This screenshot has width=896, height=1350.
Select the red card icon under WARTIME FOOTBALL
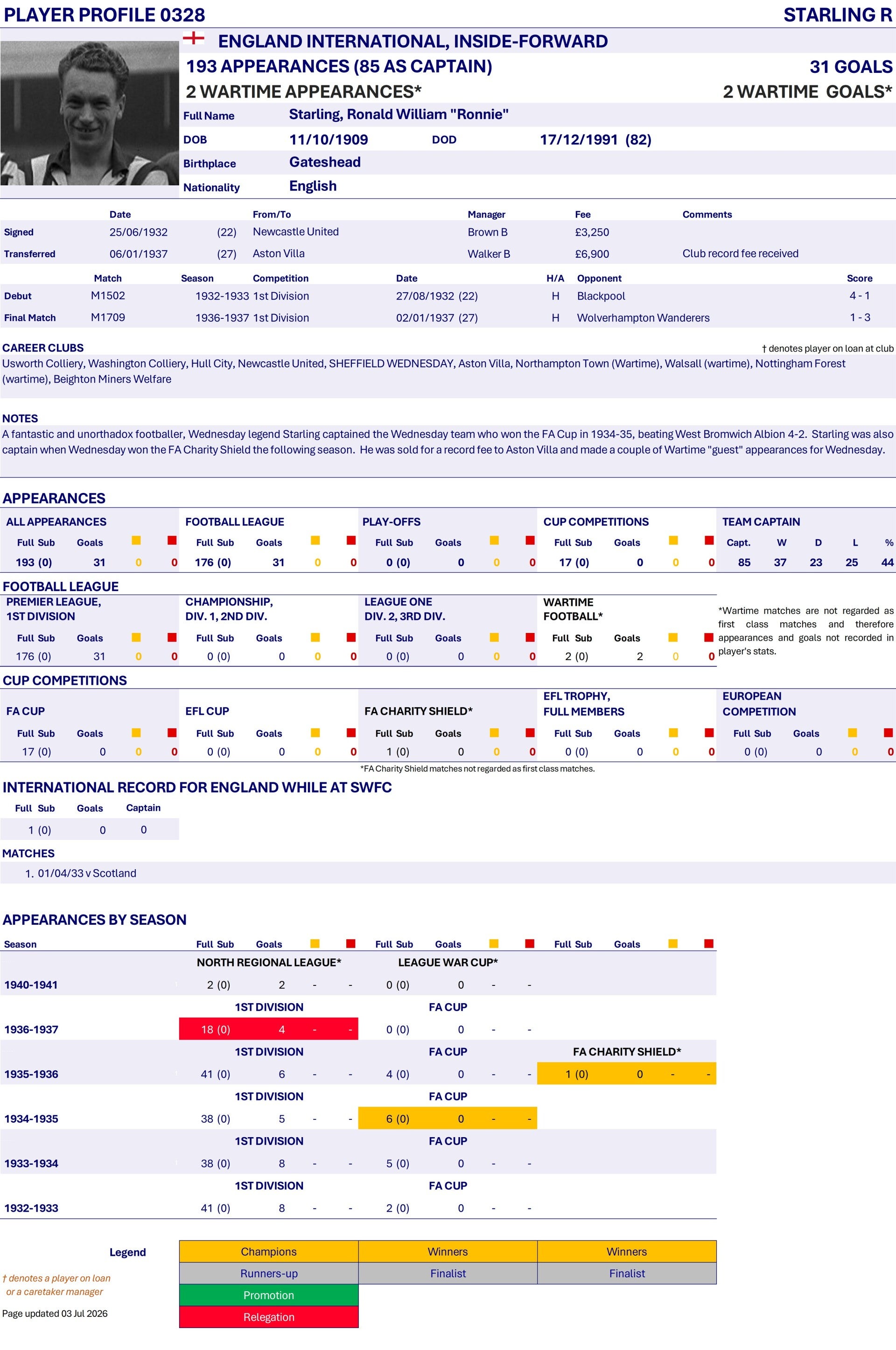pyautogui.click(x=709, y=637)
